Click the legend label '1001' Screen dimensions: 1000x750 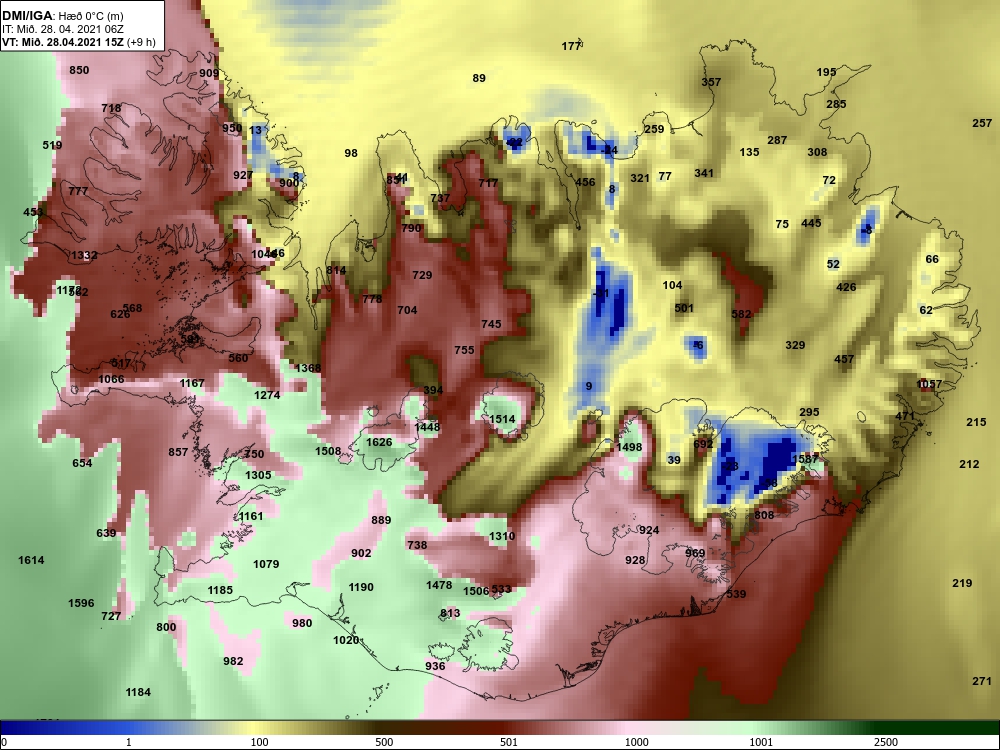tap(761, 742)
